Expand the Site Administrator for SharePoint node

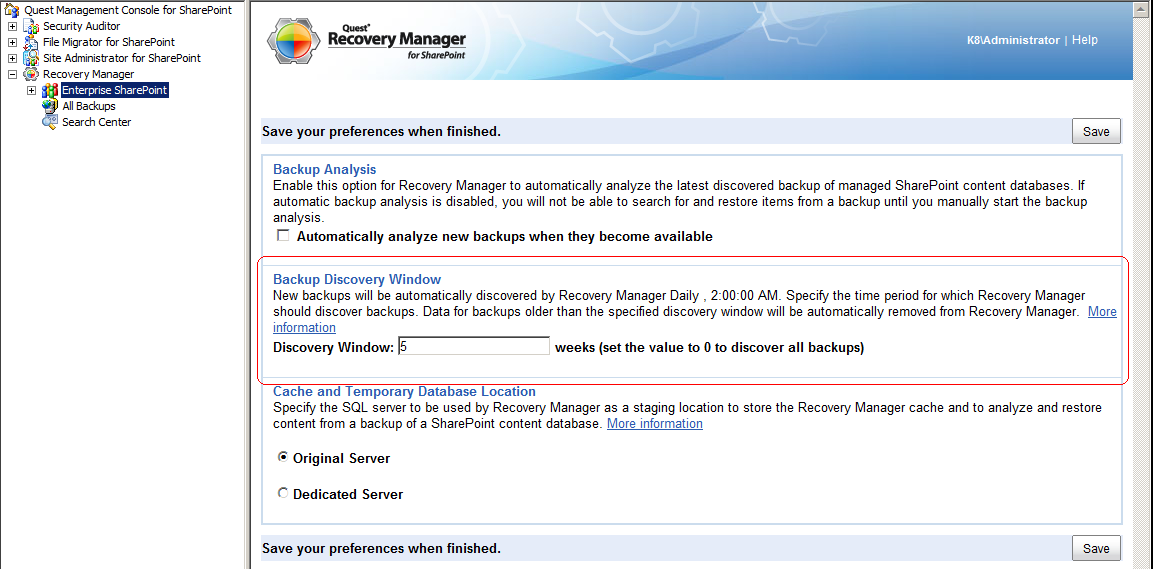pos(13,58)
